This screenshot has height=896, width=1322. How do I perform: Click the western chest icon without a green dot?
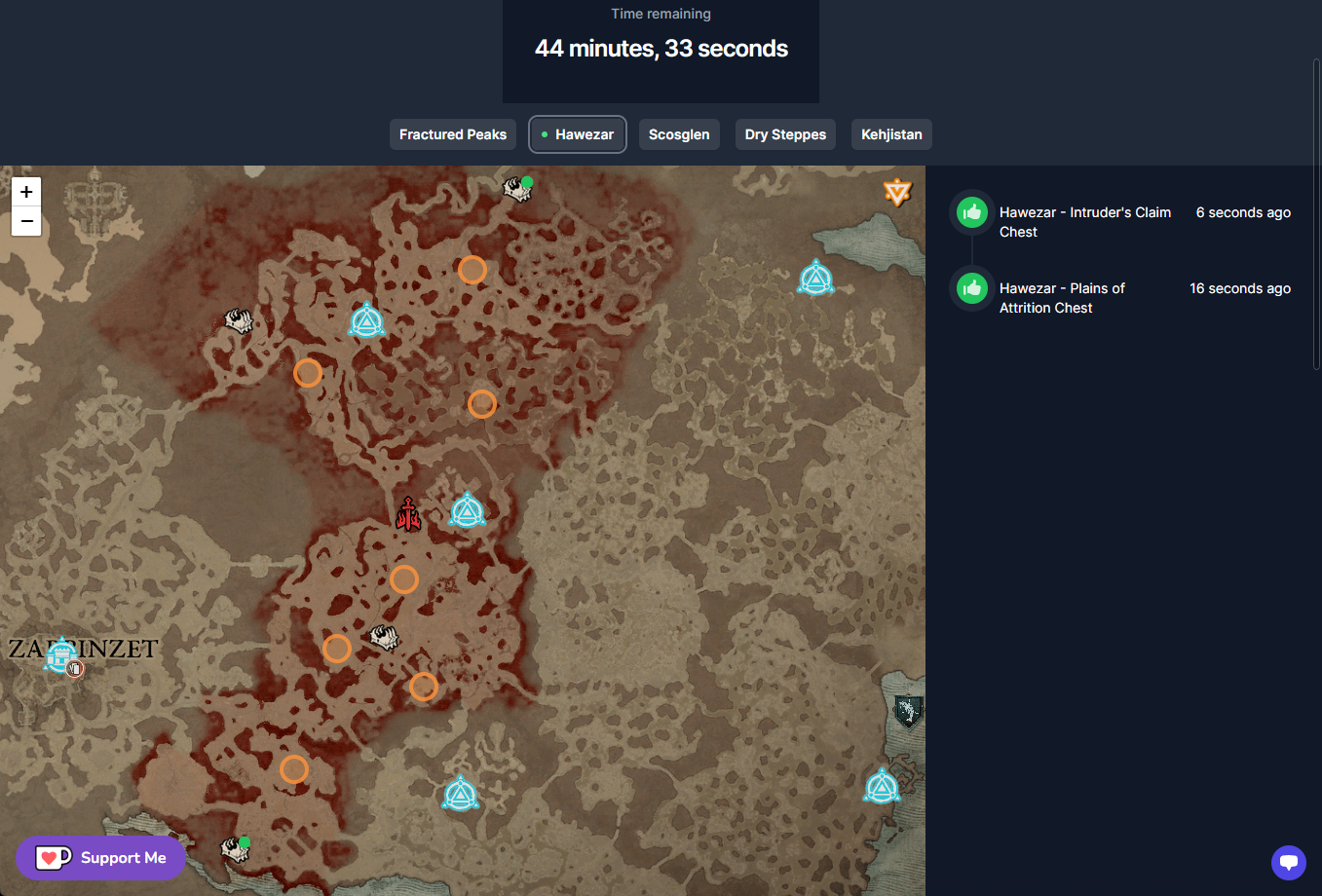(239, 320)
